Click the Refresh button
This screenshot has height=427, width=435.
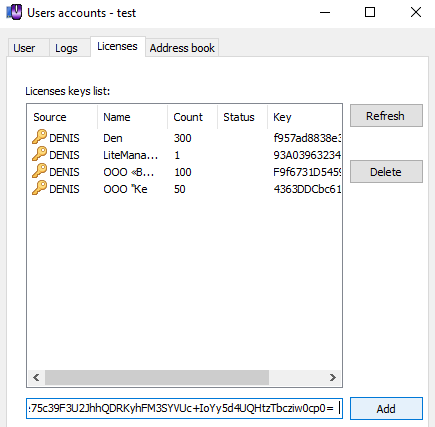[386, 116]
